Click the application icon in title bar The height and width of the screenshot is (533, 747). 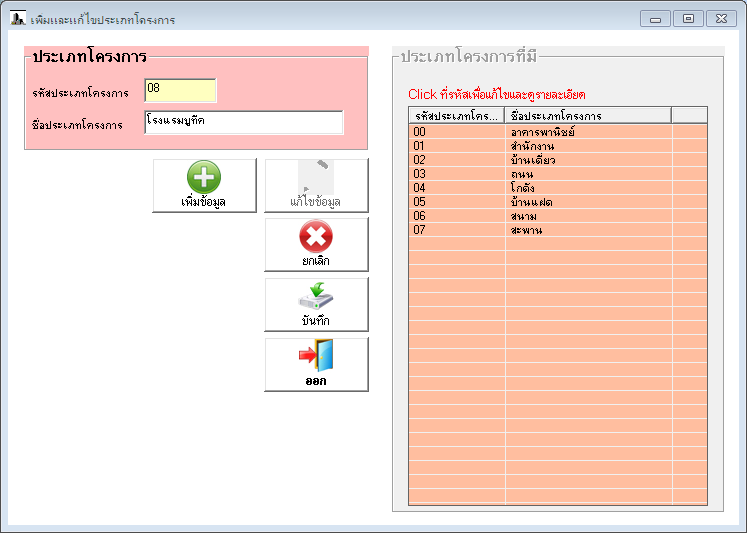tap(18, 18)
